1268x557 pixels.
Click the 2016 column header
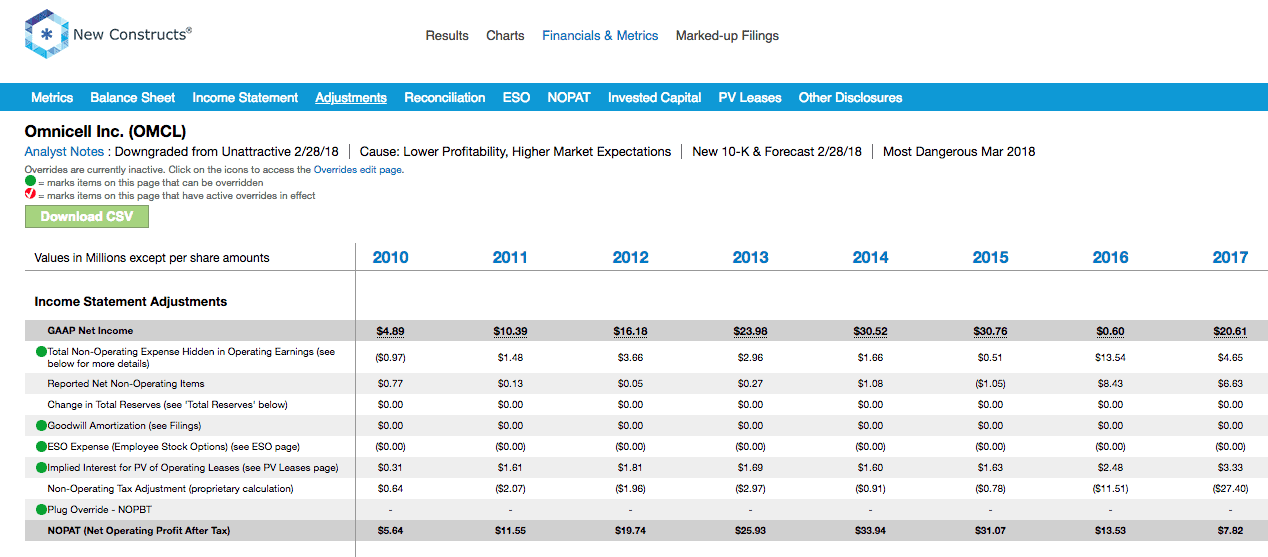tap(1110, 257)
